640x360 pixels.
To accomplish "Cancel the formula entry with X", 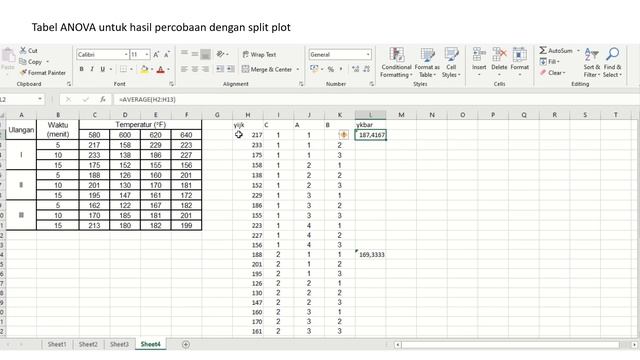I will point(68,99).
